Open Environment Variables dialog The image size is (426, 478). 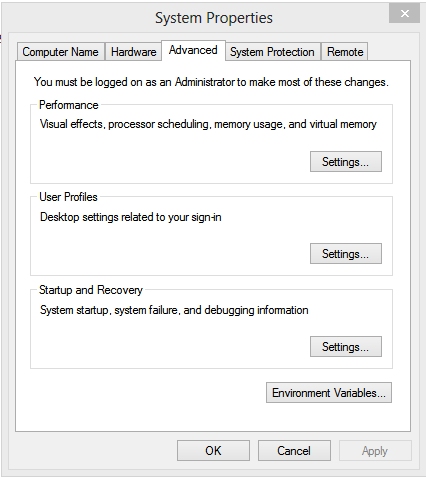[x=329, y=393]
